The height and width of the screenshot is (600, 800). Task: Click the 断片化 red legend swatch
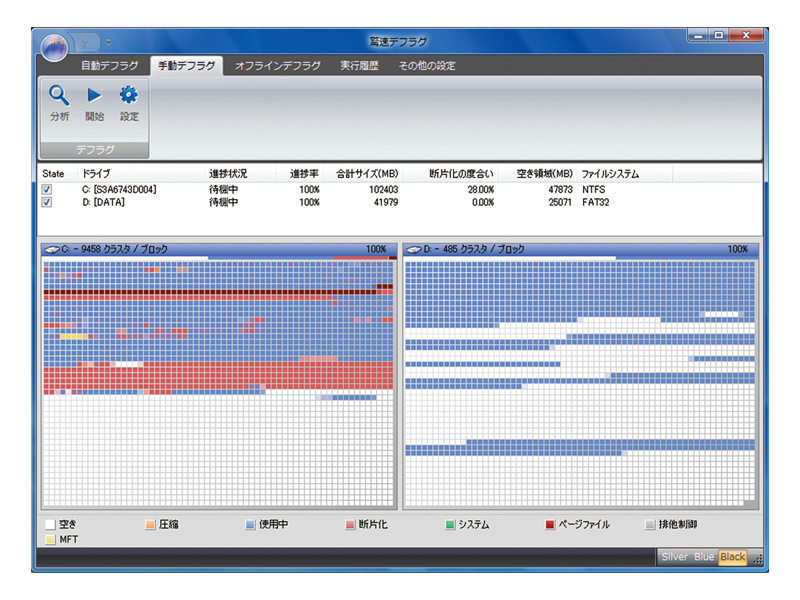[x=350, y=524]
